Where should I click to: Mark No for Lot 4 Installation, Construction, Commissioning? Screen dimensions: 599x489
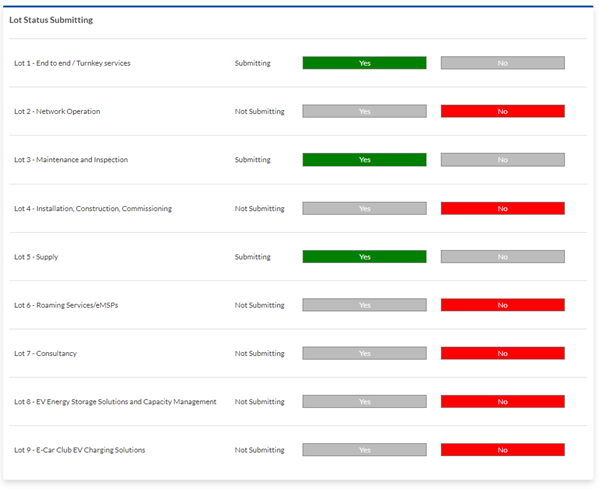point(503,208)
